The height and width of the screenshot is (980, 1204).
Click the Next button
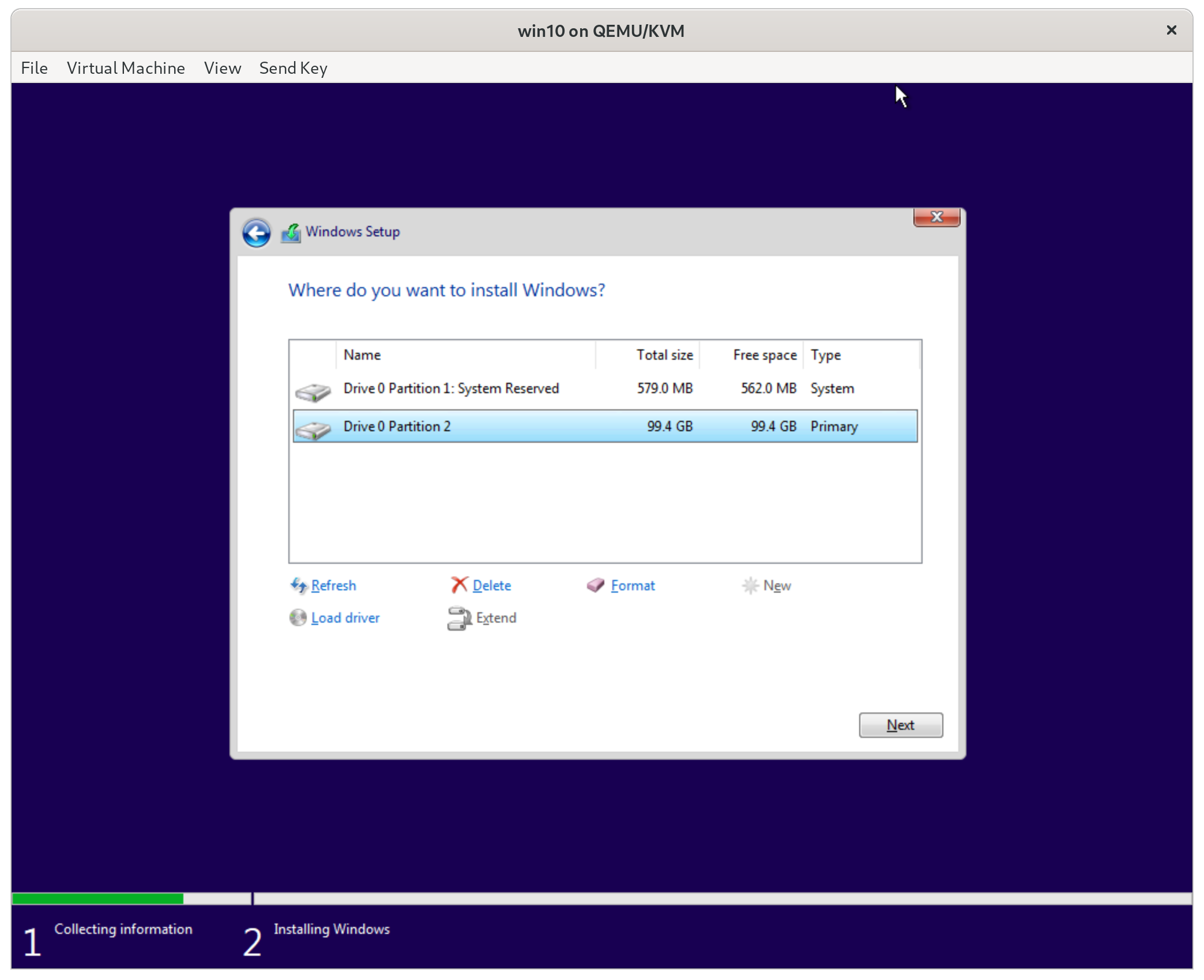click(900, 725)
